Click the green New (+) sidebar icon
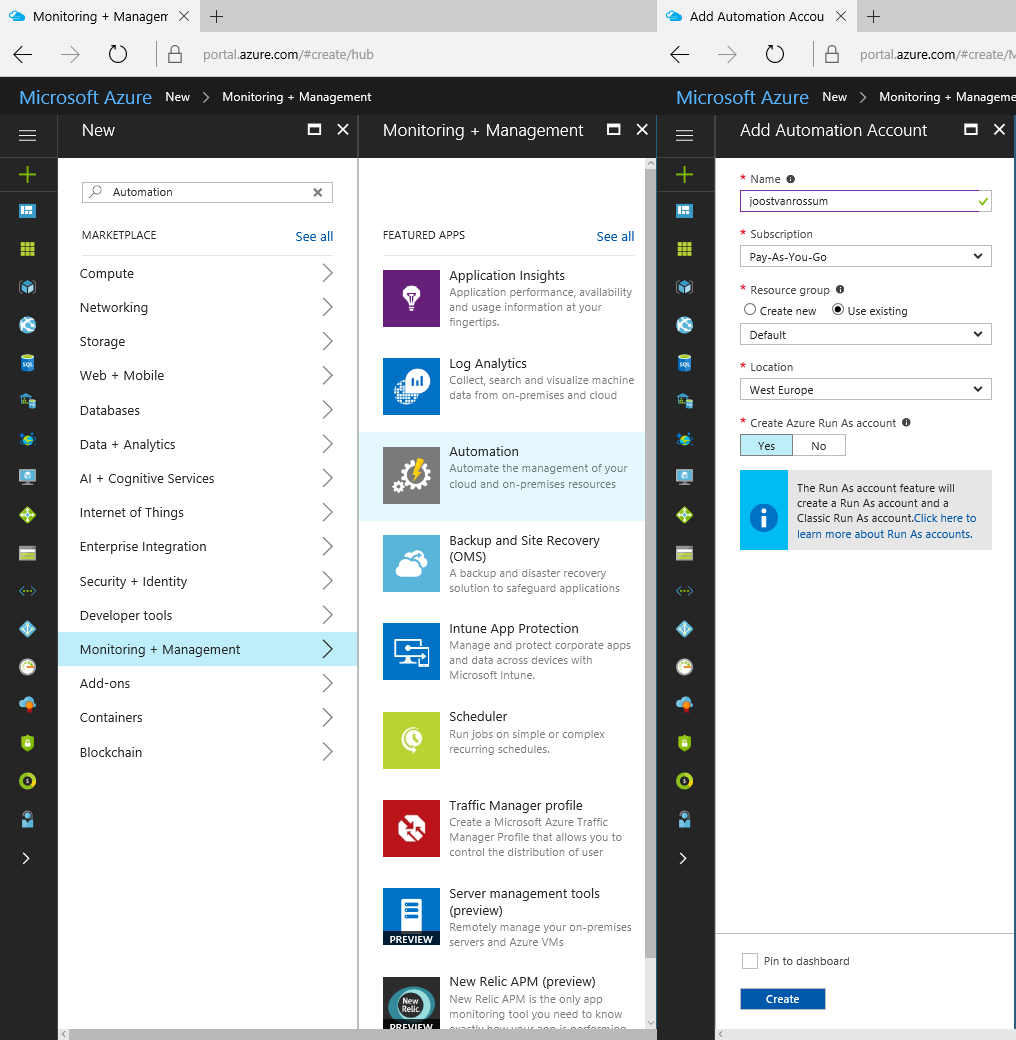The width and height of the screenshot is (1016, 1040). [27, 174]
